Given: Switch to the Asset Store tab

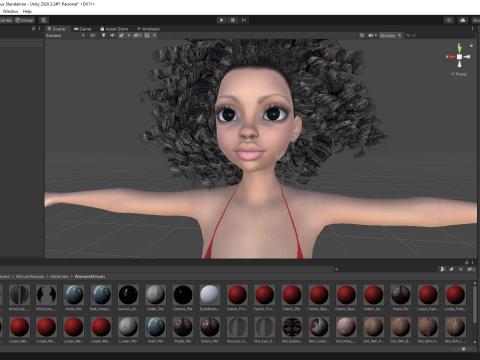Looking at the screenshot, I should tap(114, 29).
